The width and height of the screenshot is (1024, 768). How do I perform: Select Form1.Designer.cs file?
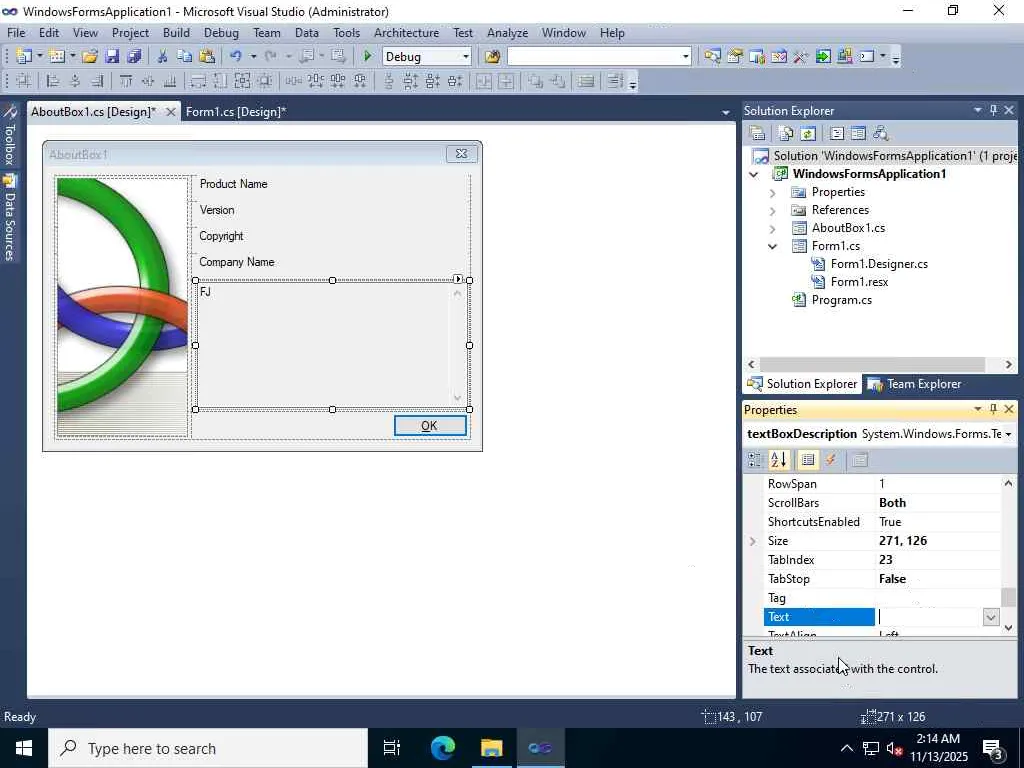879,264
